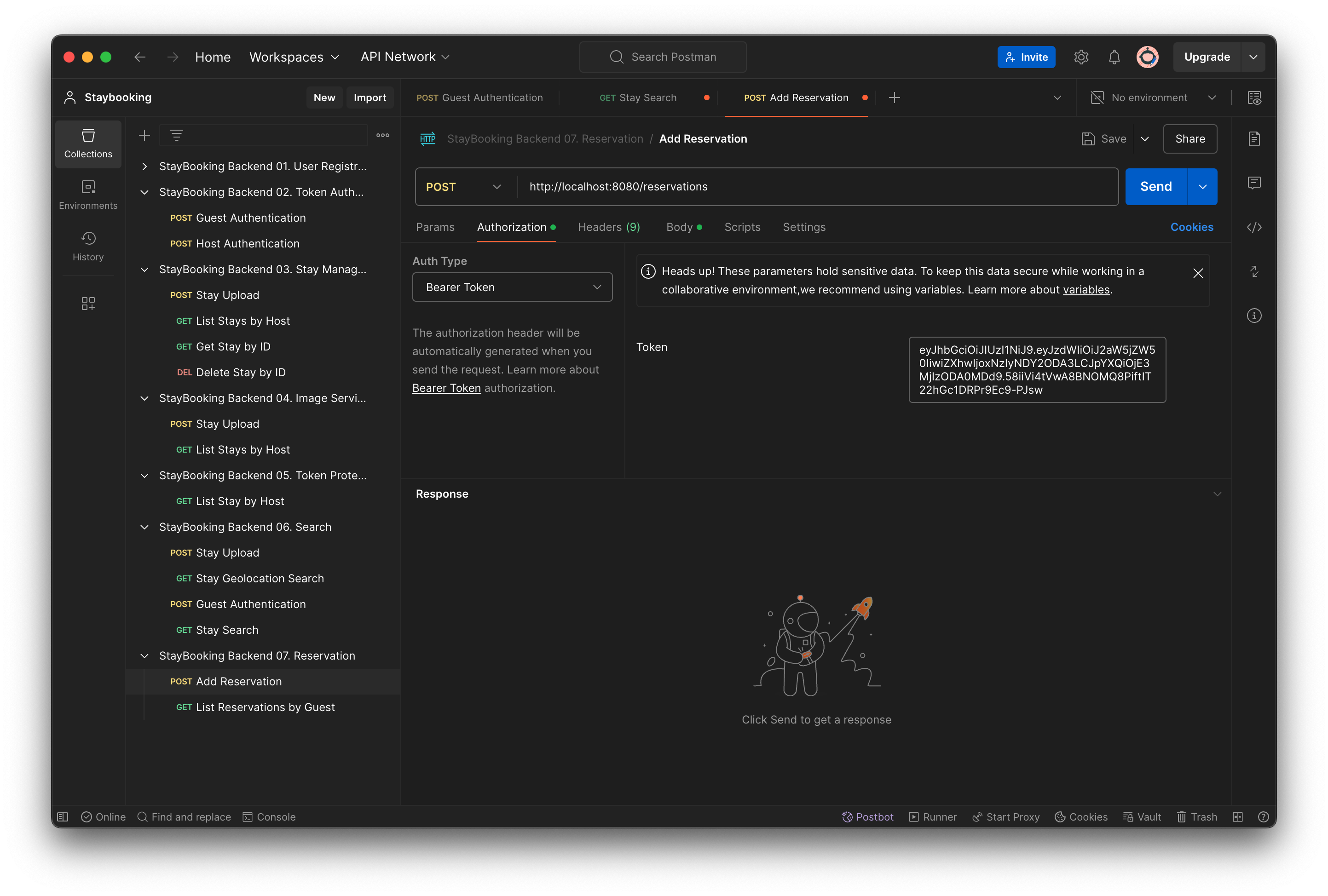Open the POST method dropdown
The width and height of the screenshot is (1328, 896).
pyautogui.click(x=463, y=186)
